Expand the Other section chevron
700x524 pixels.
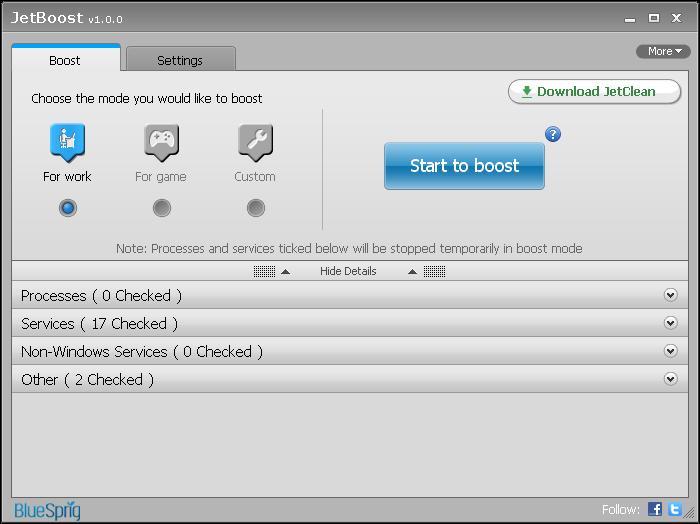click(671, 379)
